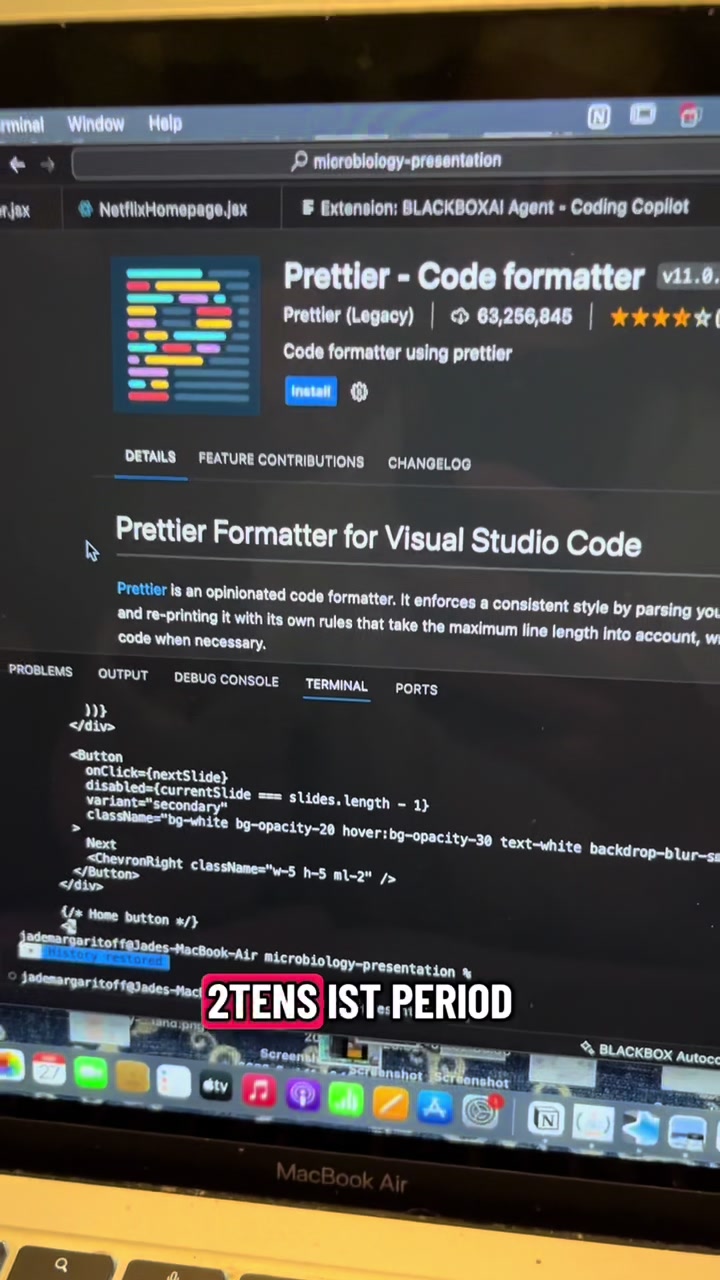Open Music app from the Dock
Image resolution: width=720 pixels, height=1280 pixels.
258,1090
